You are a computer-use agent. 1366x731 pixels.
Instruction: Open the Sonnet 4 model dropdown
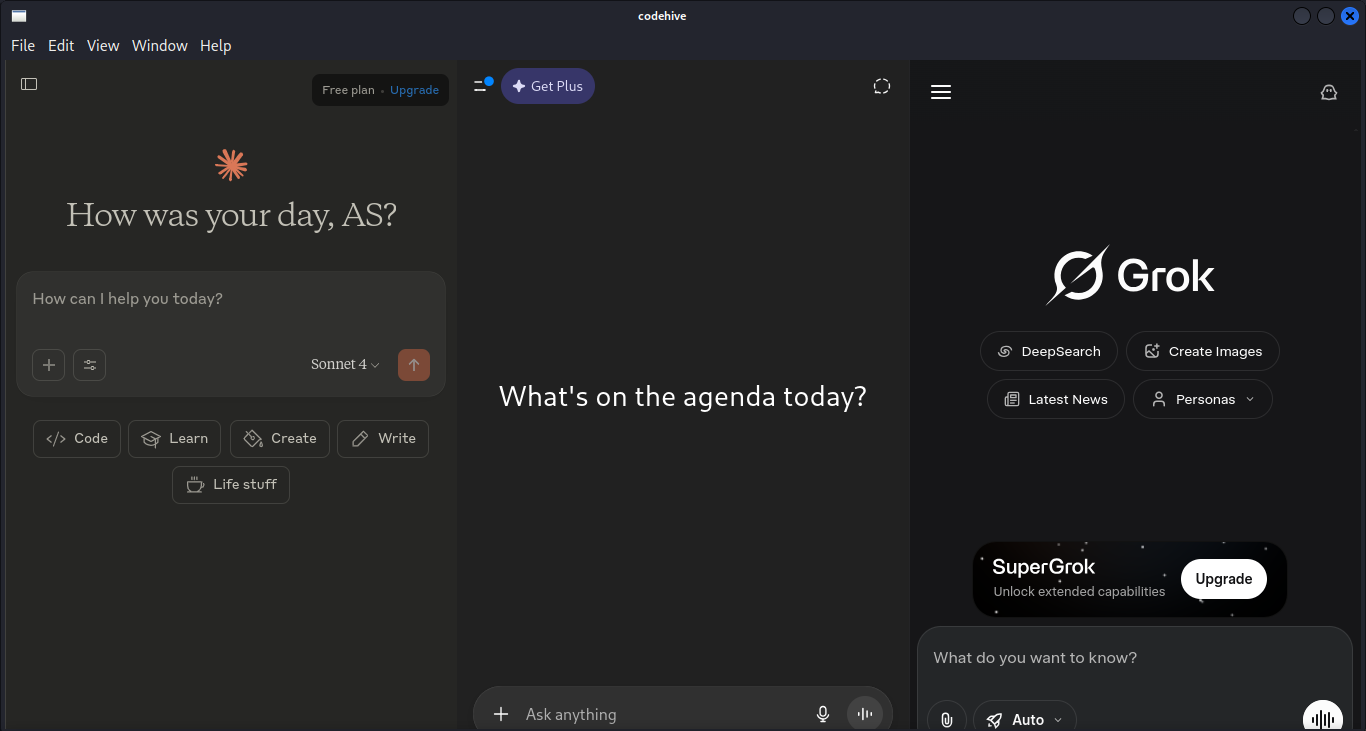[345, 365]
